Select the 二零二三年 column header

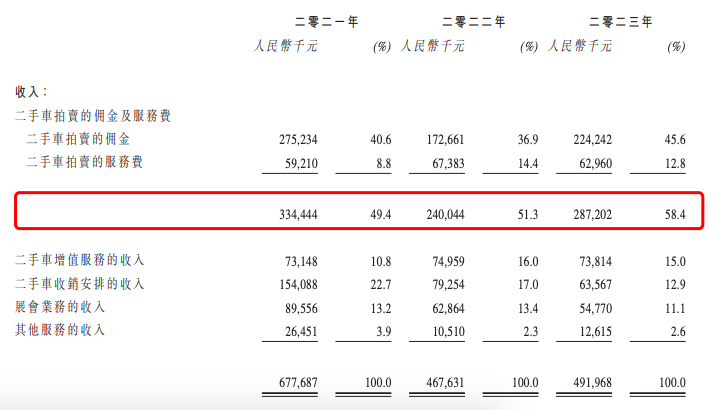[622, 21]
